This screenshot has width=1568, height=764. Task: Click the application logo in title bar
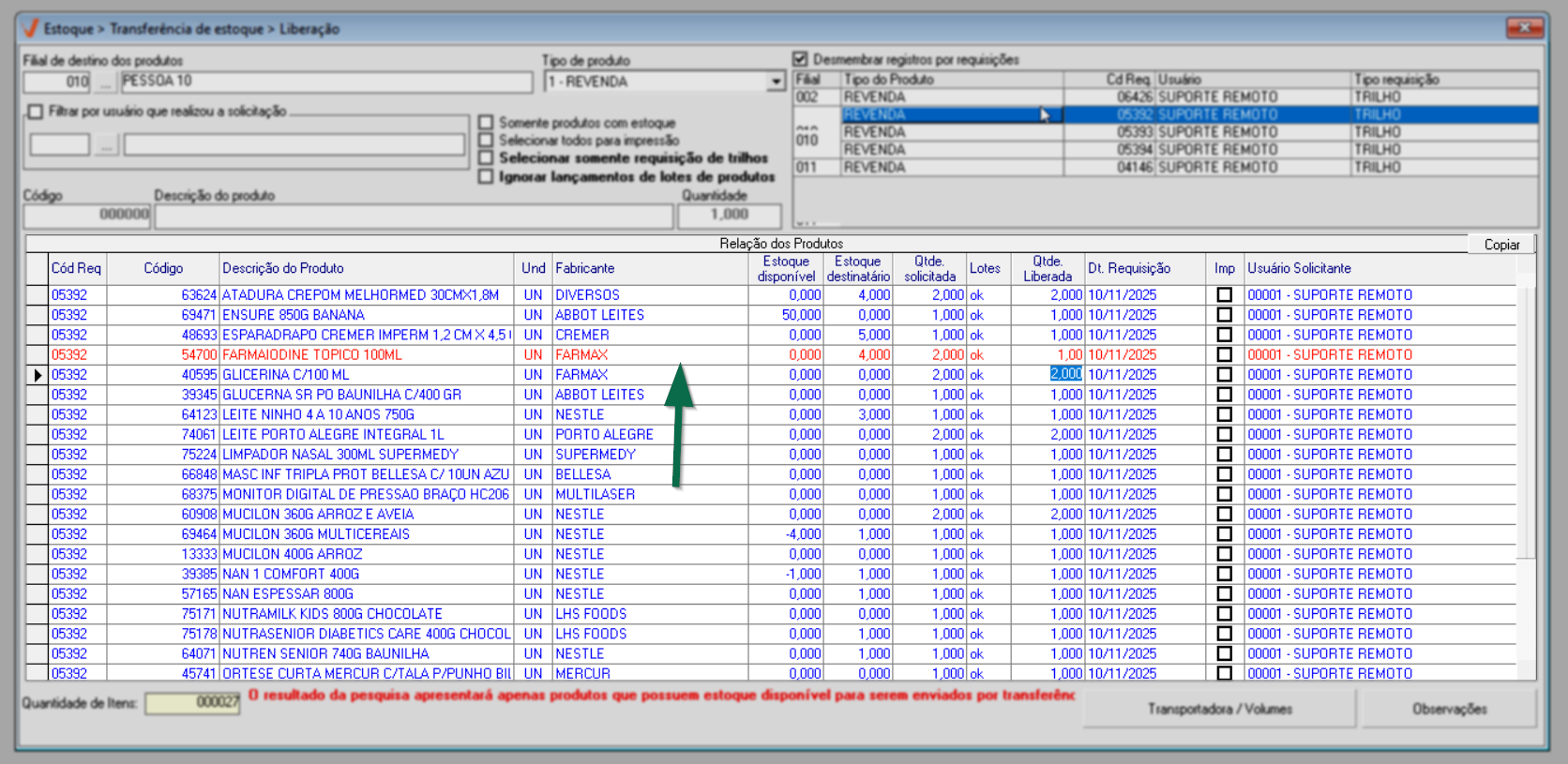click(x=30, y=28)
